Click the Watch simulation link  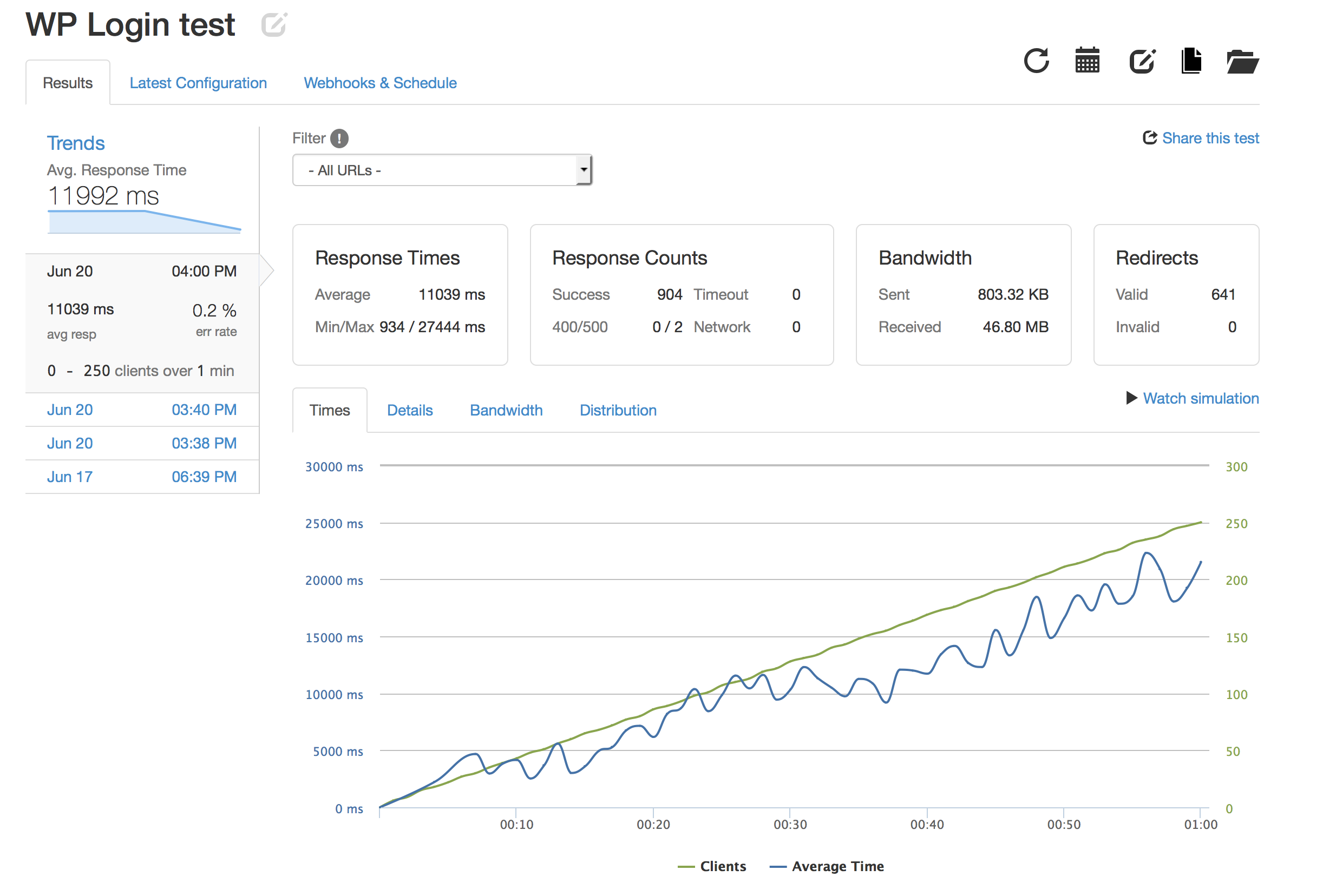click(x=1201, y=398)
